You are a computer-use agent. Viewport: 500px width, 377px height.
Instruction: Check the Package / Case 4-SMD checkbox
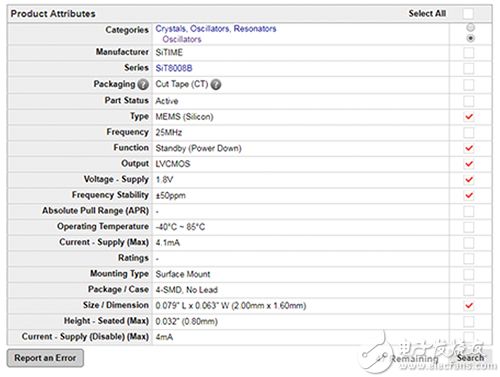[469, 290]
